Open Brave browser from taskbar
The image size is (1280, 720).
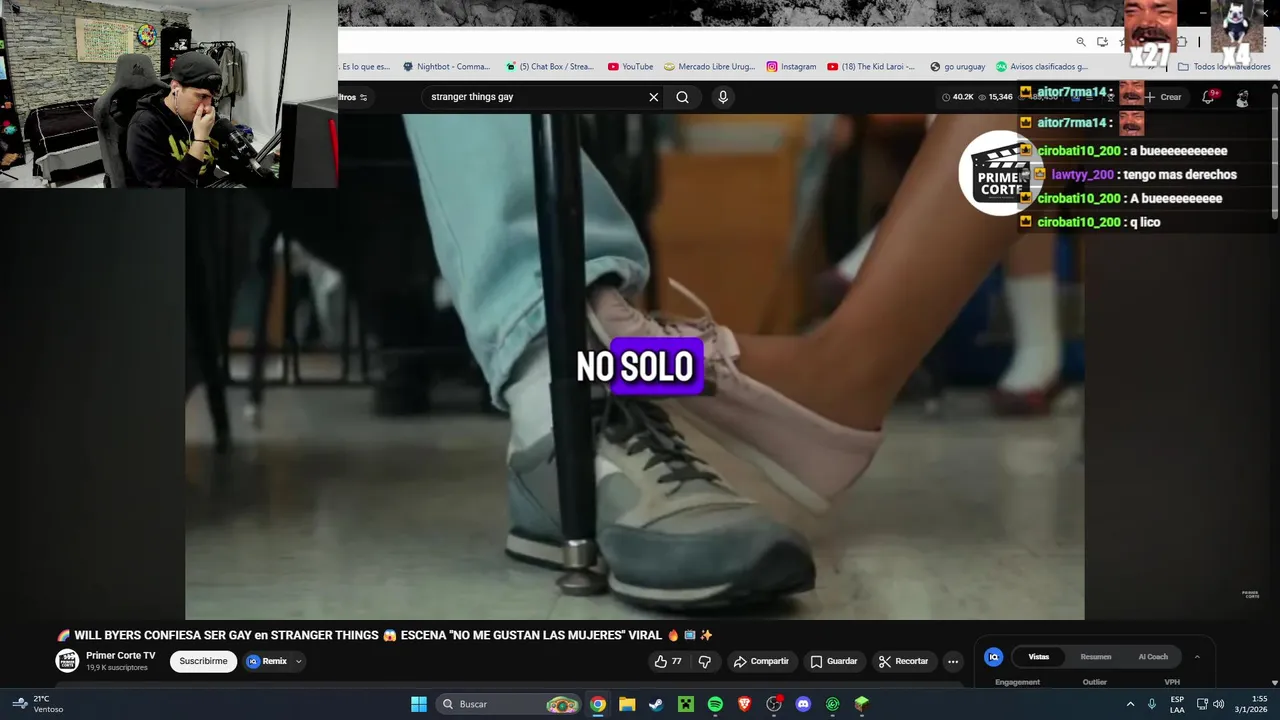(744, 704)
